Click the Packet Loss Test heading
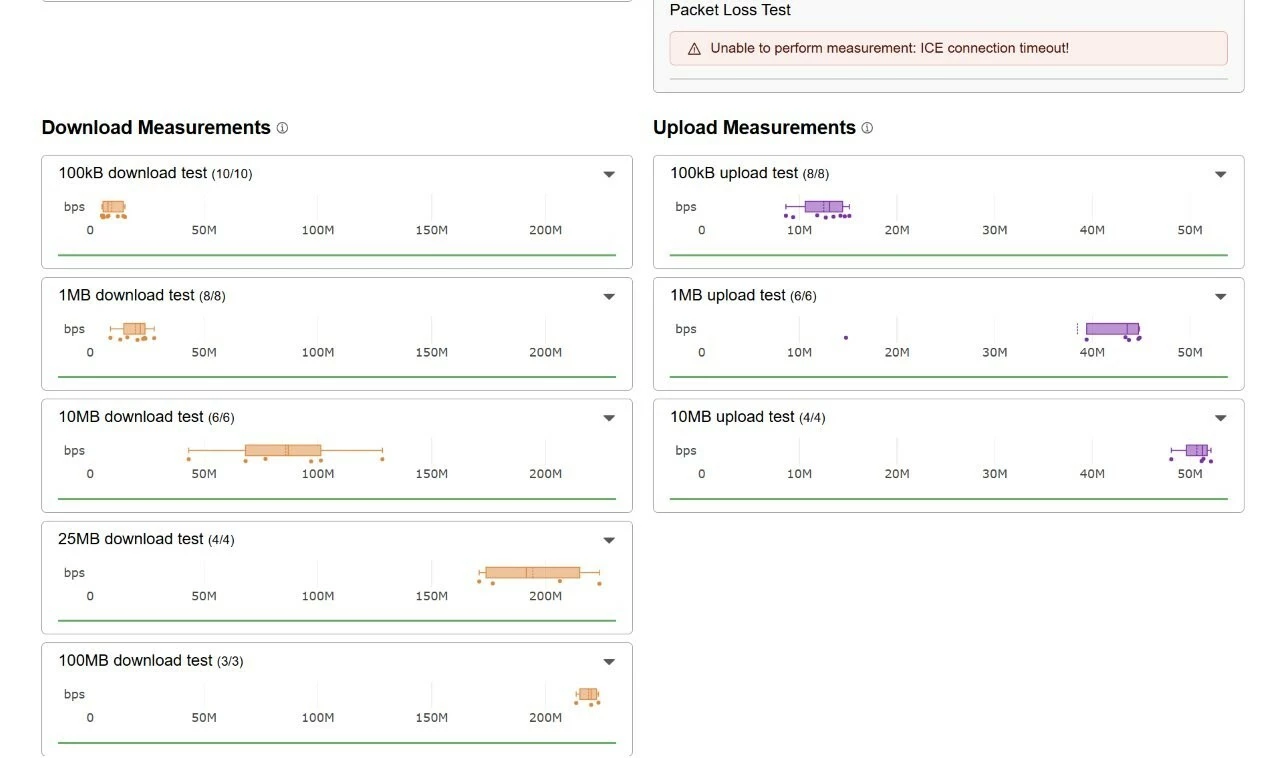Viewport: 1280px width, 758px height. tap(730, 10)
